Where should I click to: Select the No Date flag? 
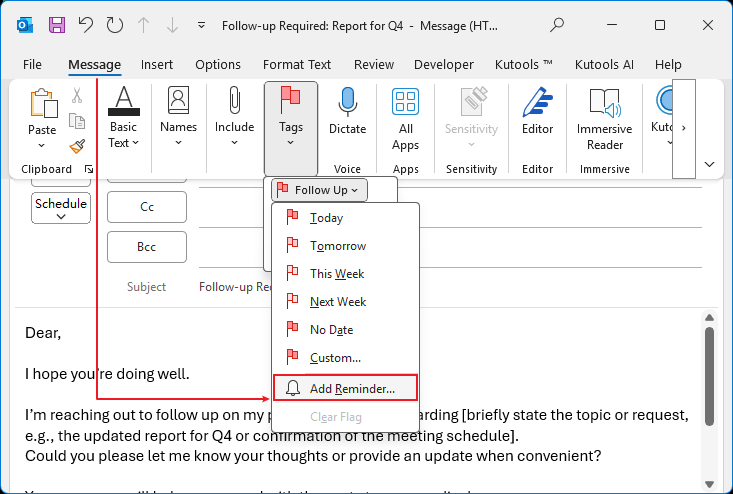[345, 330]
